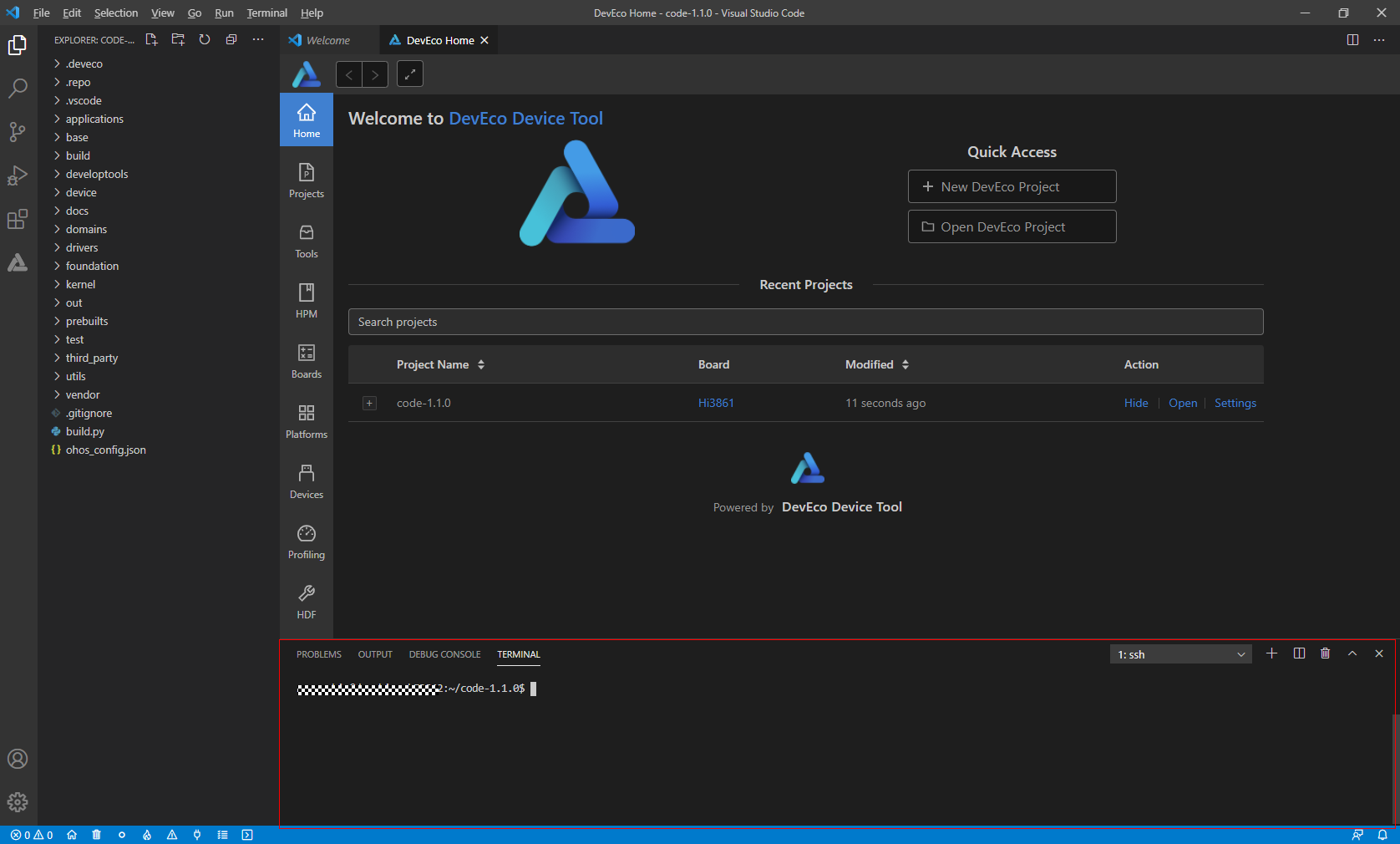Split the terminal panel
Image resolution: width=1400 pixels, height=844 pixels.
click(1299, 653)
